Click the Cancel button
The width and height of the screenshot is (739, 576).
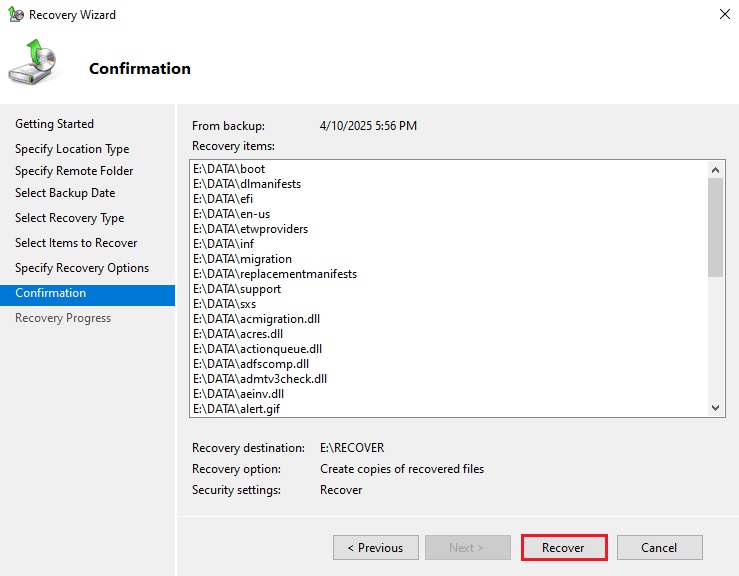coord(659,547)
